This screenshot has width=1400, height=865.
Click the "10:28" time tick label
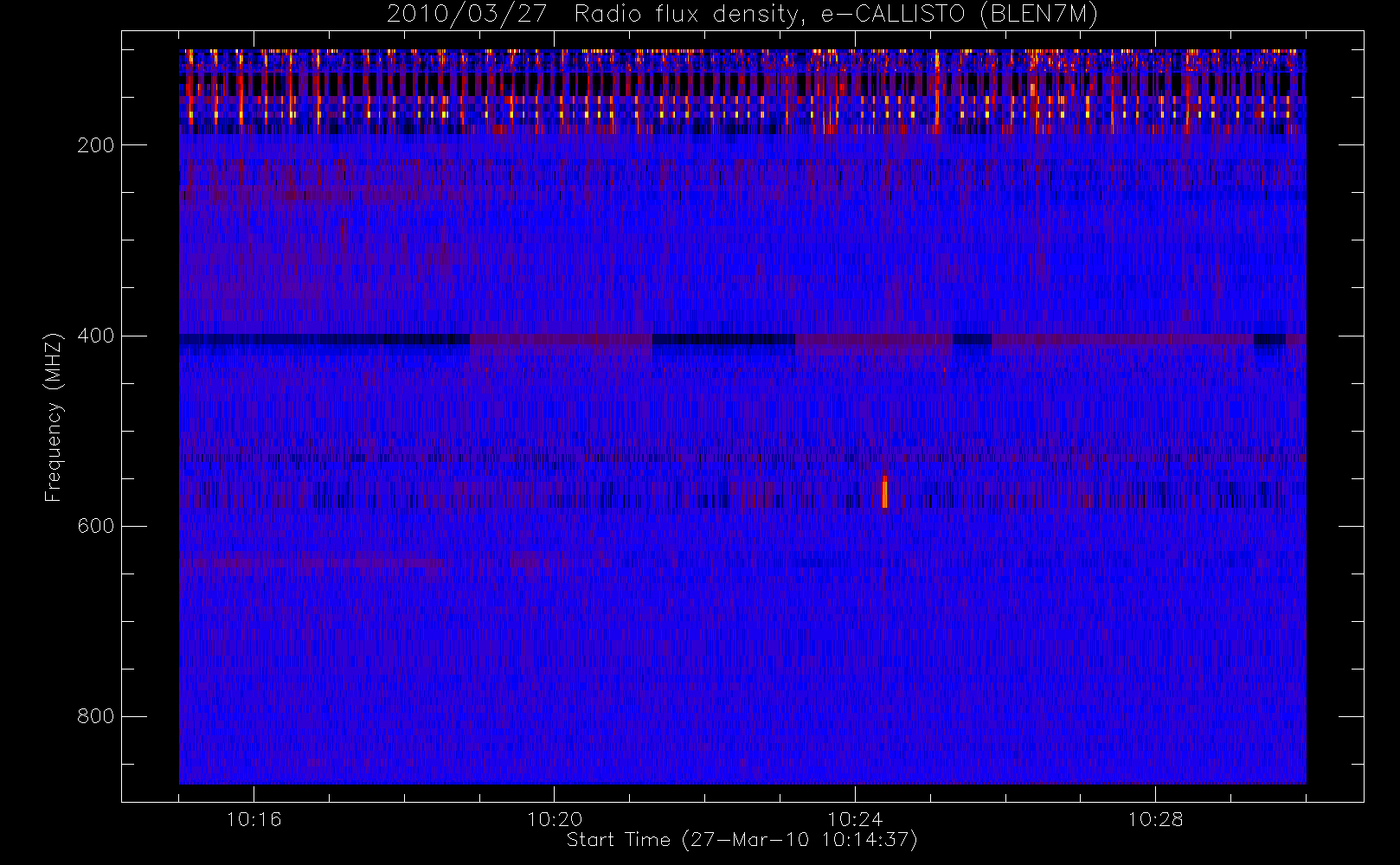coord(1154,819)
